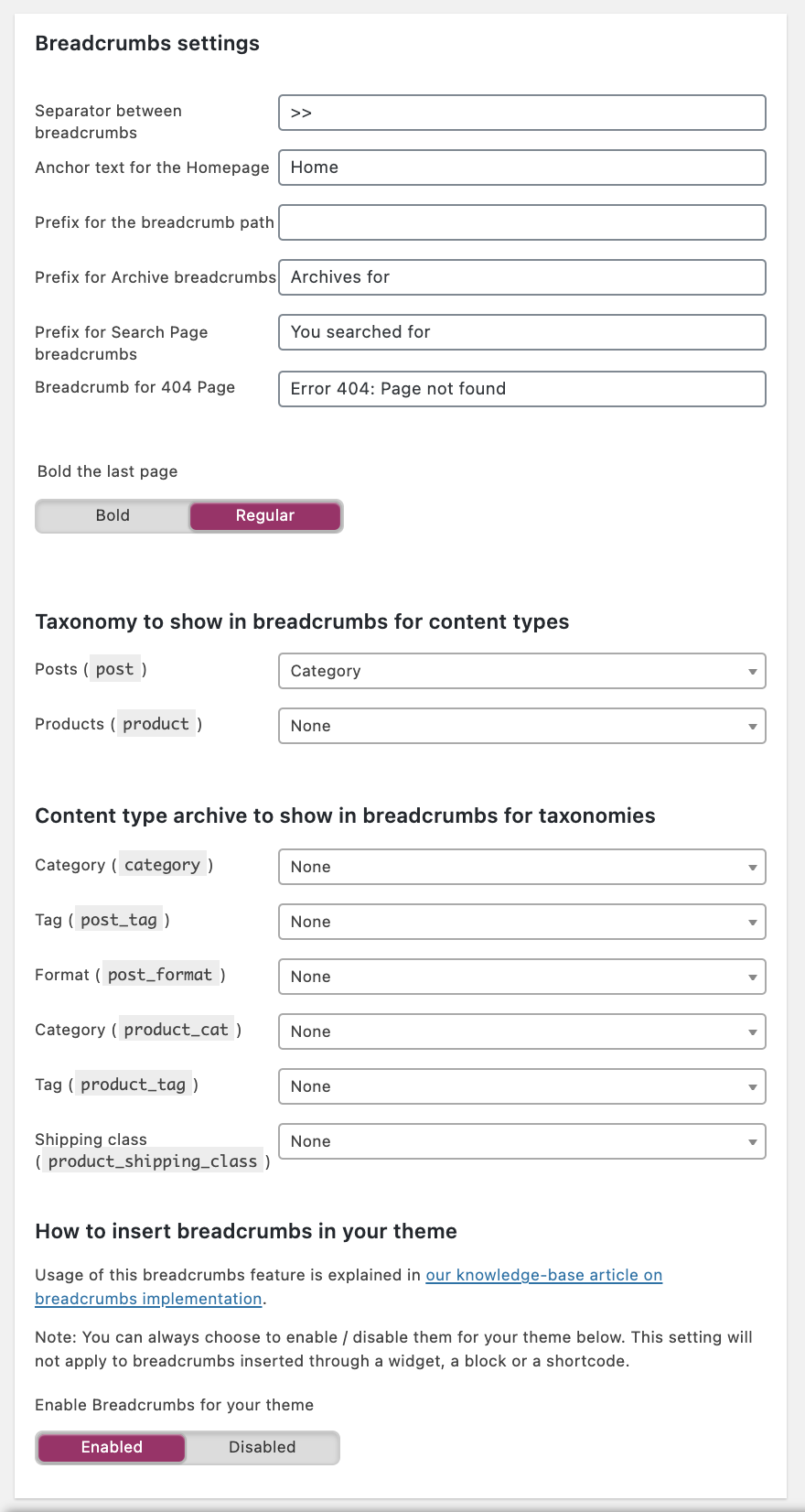Select Regular for the last page
Viewport: 805px width, 1512px height.
[x=264, y=515]
